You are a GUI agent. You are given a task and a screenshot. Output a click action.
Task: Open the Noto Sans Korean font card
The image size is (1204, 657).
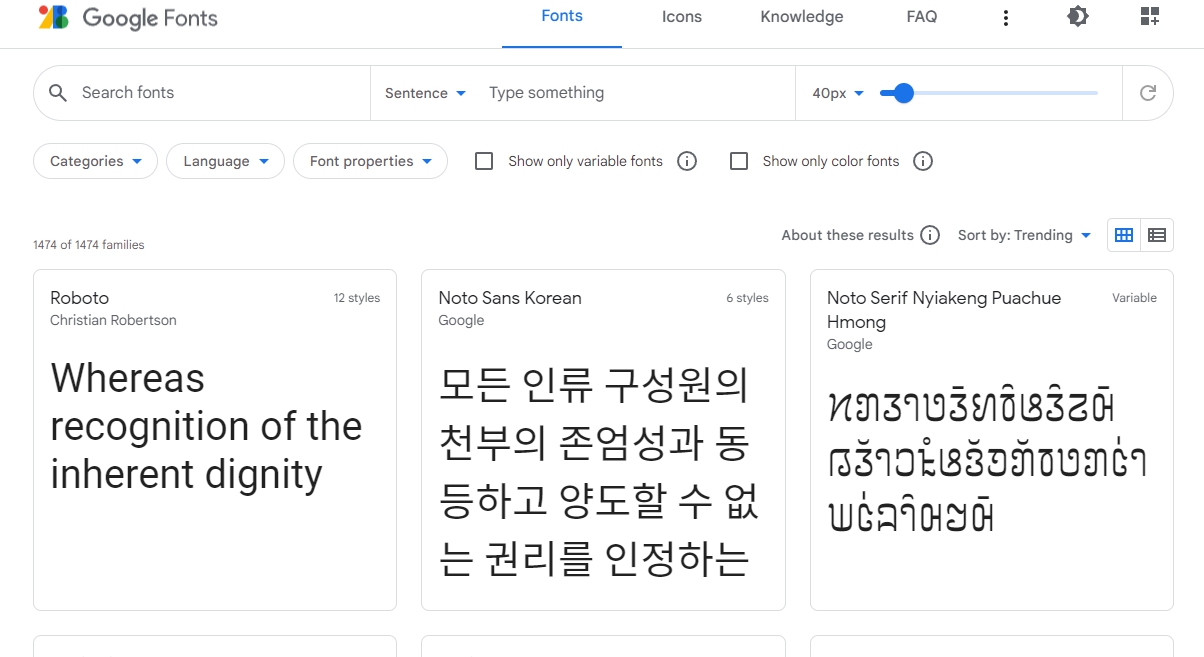click(x=603, y=440)
